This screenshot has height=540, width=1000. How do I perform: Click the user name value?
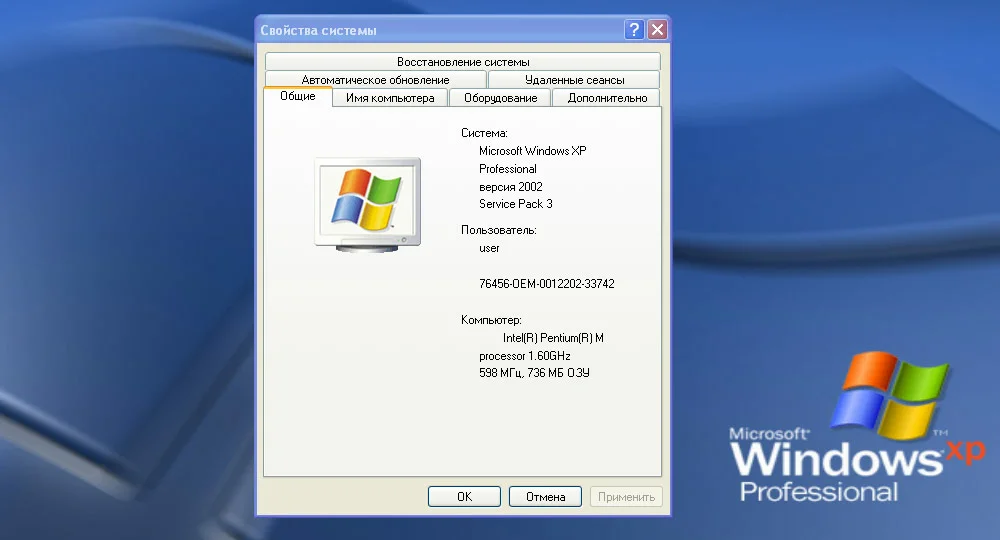point(489,248)
